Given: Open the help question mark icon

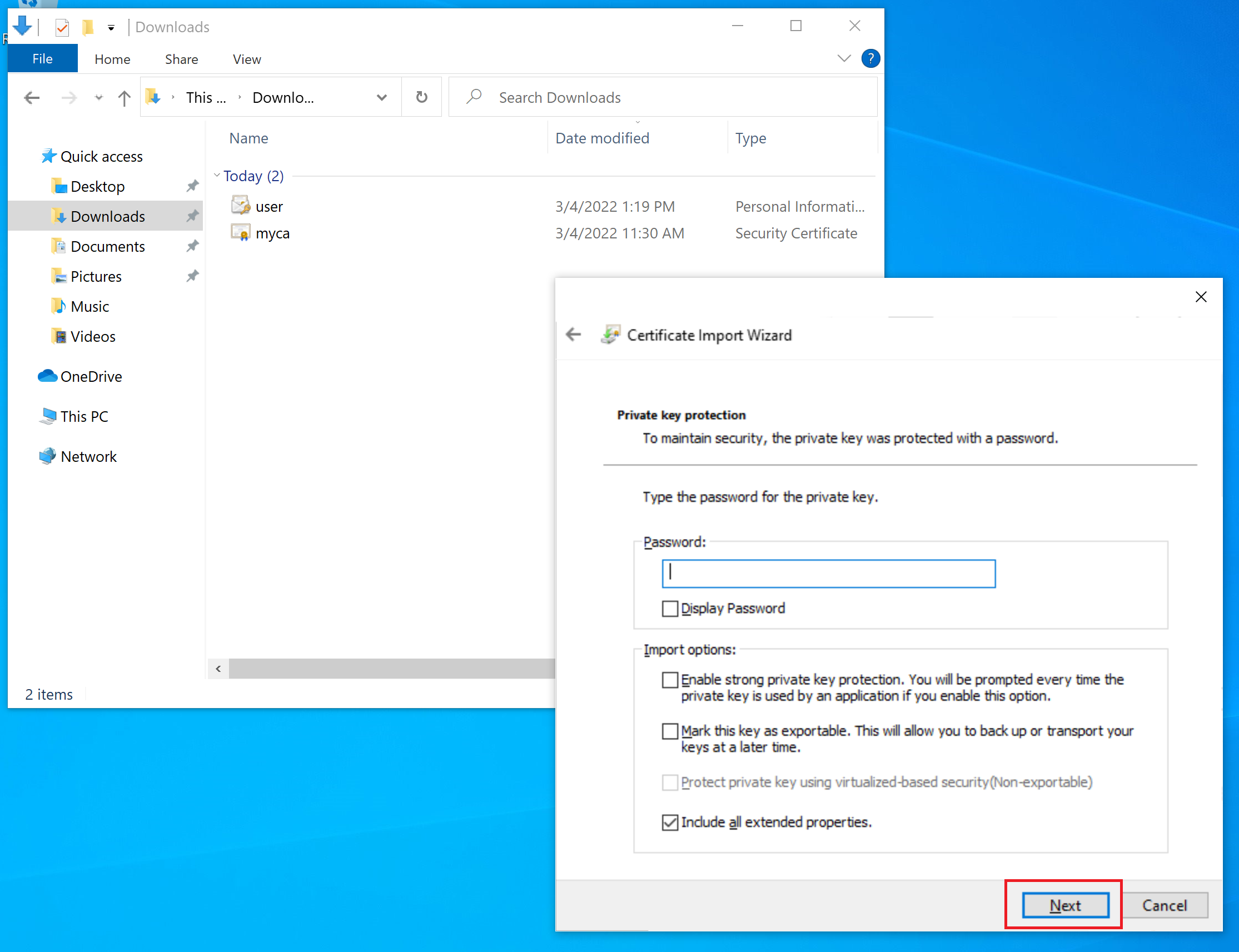Looking at the screenshot, I should click(870, 58).
